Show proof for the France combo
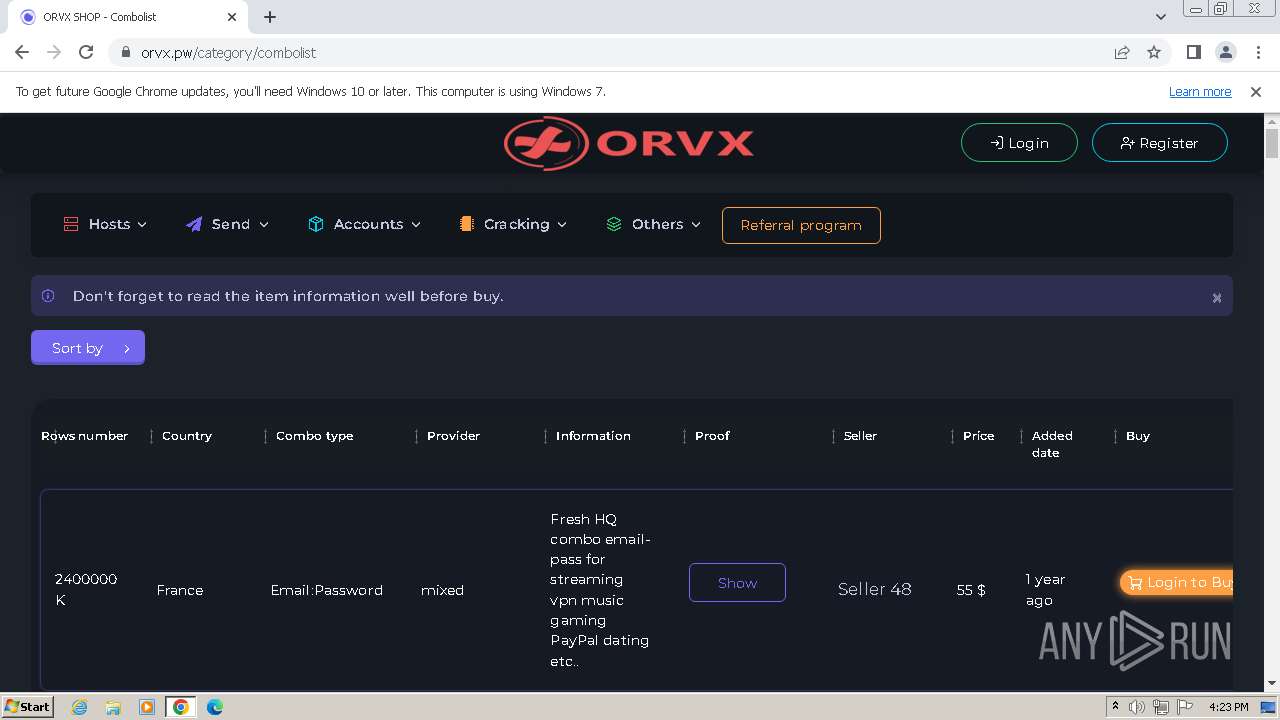 point(737,583)
